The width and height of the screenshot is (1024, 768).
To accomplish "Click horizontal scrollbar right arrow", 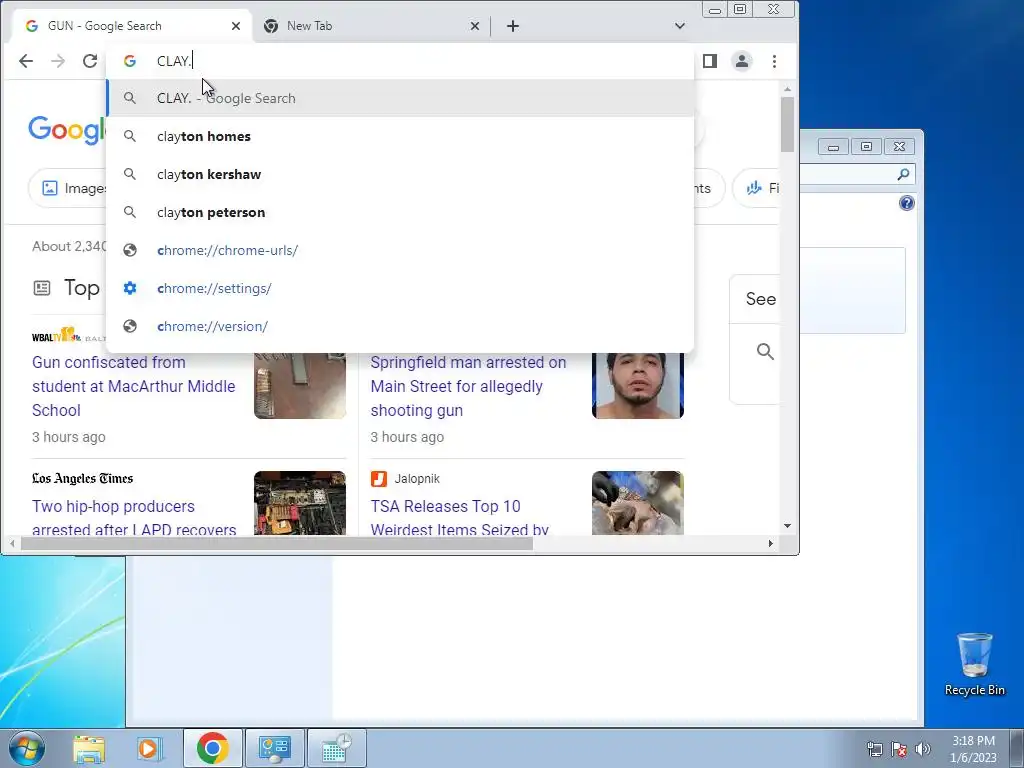I will (771, 543).
